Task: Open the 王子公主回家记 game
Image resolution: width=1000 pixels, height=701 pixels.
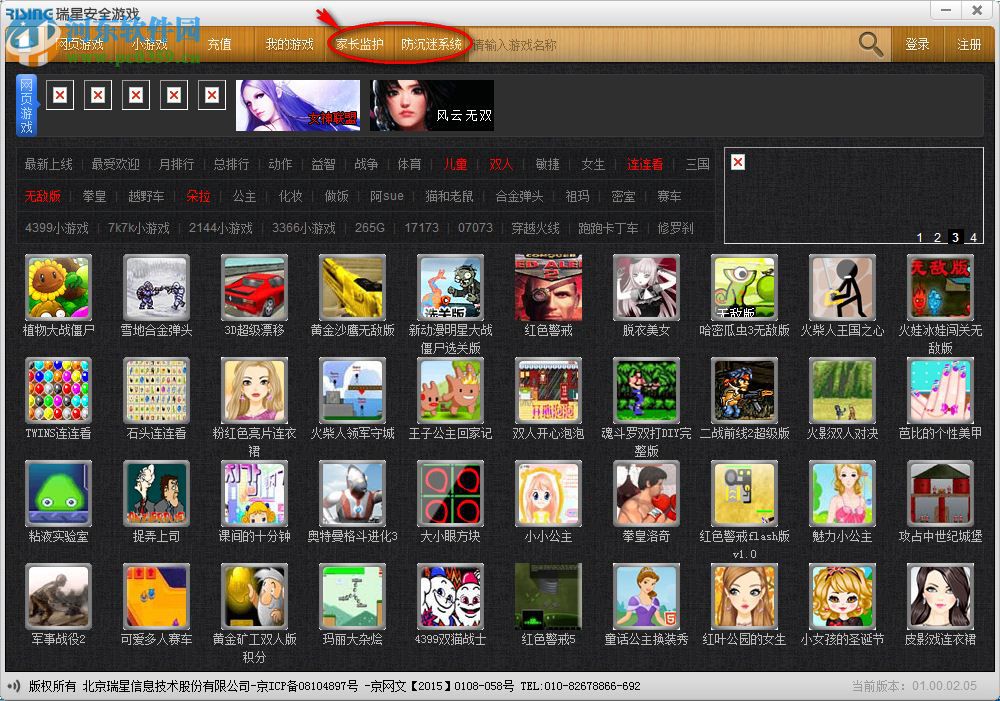Action: [x=450, y=391]
